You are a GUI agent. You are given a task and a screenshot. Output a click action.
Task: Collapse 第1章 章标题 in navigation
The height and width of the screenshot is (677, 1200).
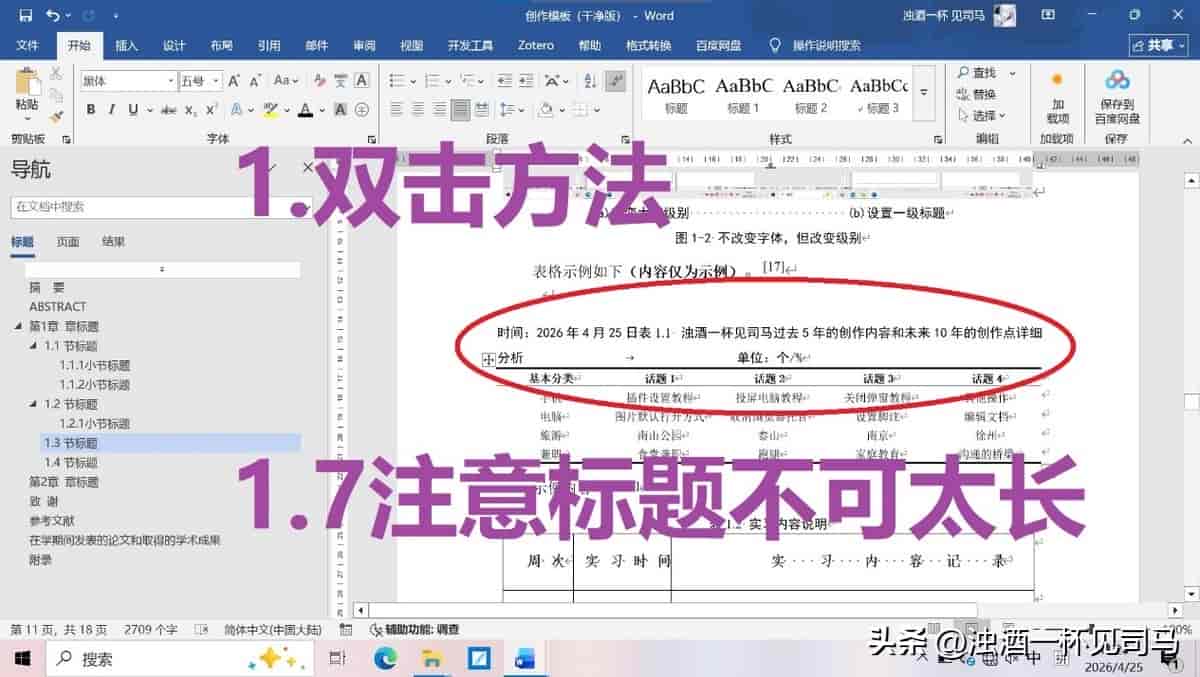click(x=18, y=327)
